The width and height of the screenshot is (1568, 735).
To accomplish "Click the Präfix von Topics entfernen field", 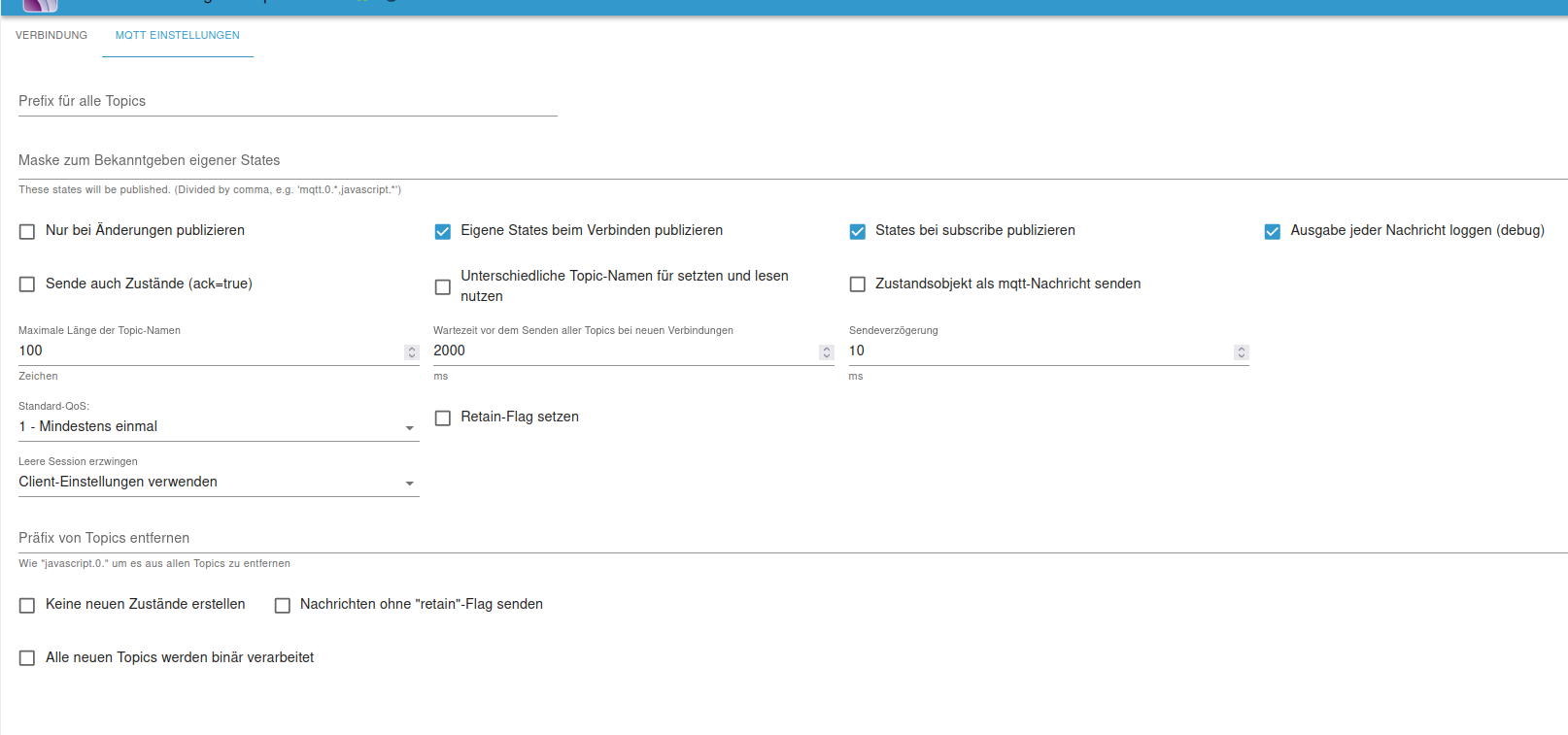I will click(x=793, y=538).
